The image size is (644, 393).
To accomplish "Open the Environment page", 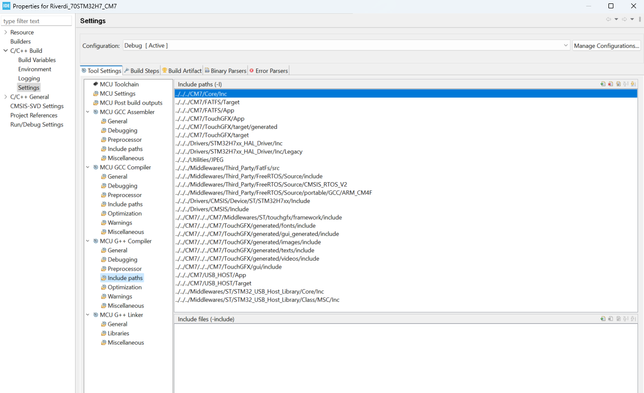I will click(34, 69).
